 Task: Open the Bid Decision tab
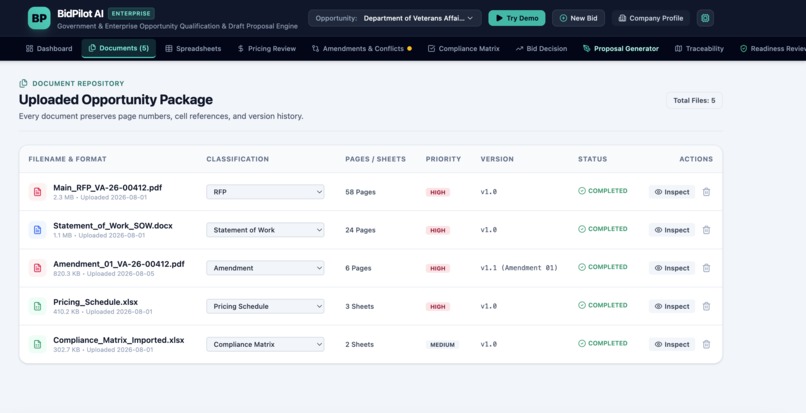pyautogui.click(x=541, y=48)
